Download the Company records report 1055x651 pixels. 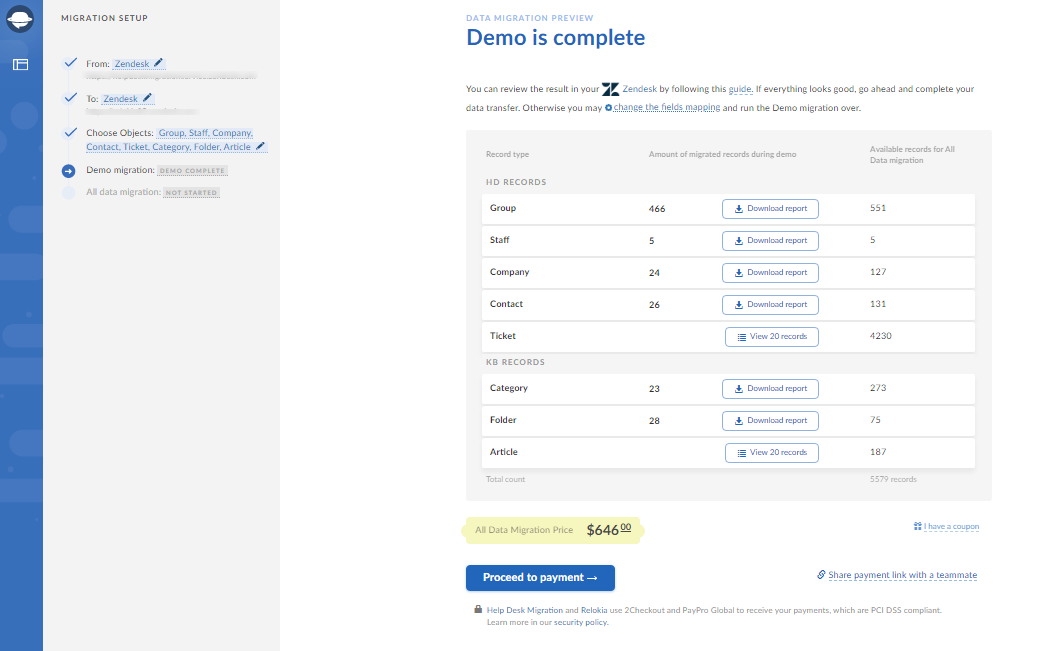coord(770,273)
